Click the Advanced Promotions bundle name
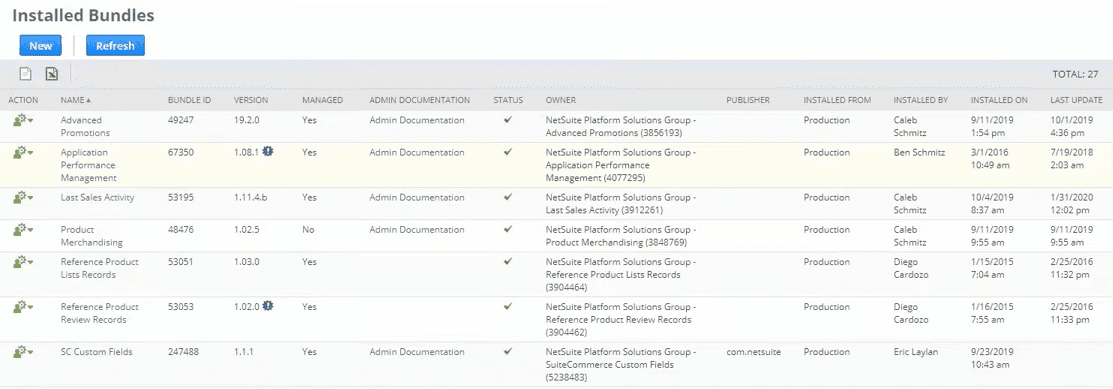1113x389 pixels. coord(85,127)
